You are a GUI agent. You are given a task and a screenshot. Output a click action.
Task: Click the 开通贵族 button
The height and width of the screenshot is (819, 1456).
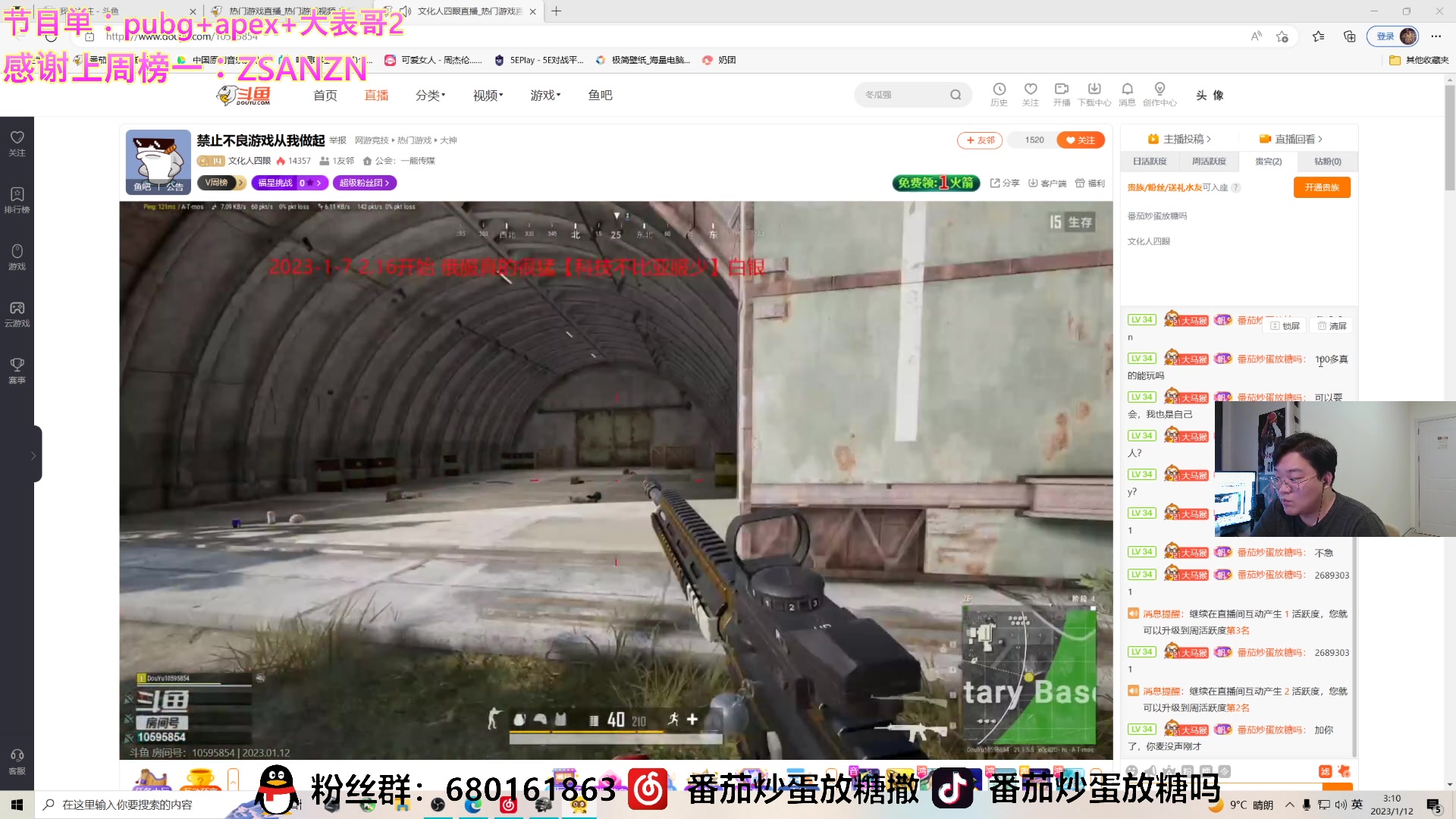pyautogui.click(x=1322, y=187)
